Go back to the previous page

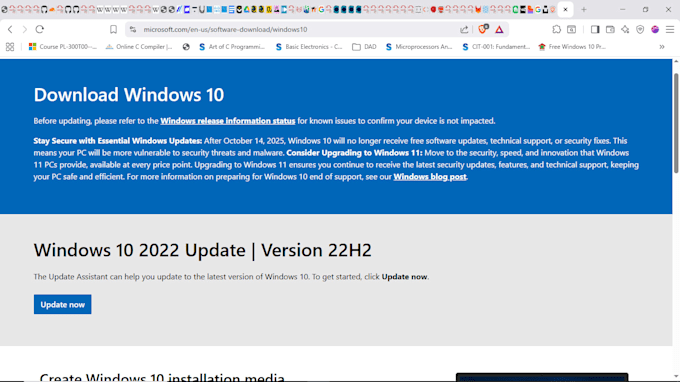pyautogui.click(x=10, y=29)
